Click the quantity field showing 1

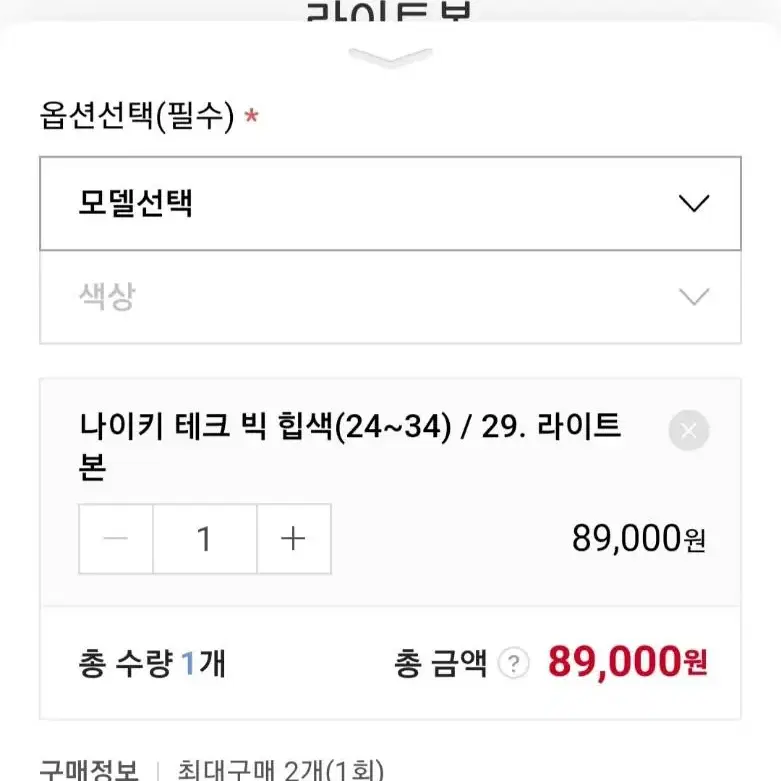coord(205,538)
